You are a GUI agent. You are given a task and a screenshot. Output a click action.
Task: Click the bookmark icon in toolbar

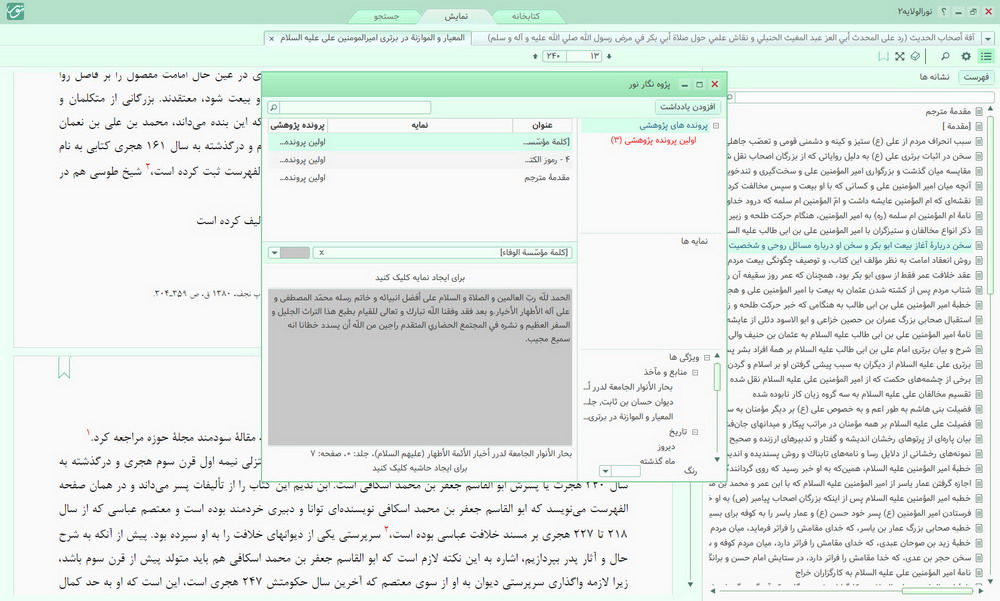click(883, 57)
